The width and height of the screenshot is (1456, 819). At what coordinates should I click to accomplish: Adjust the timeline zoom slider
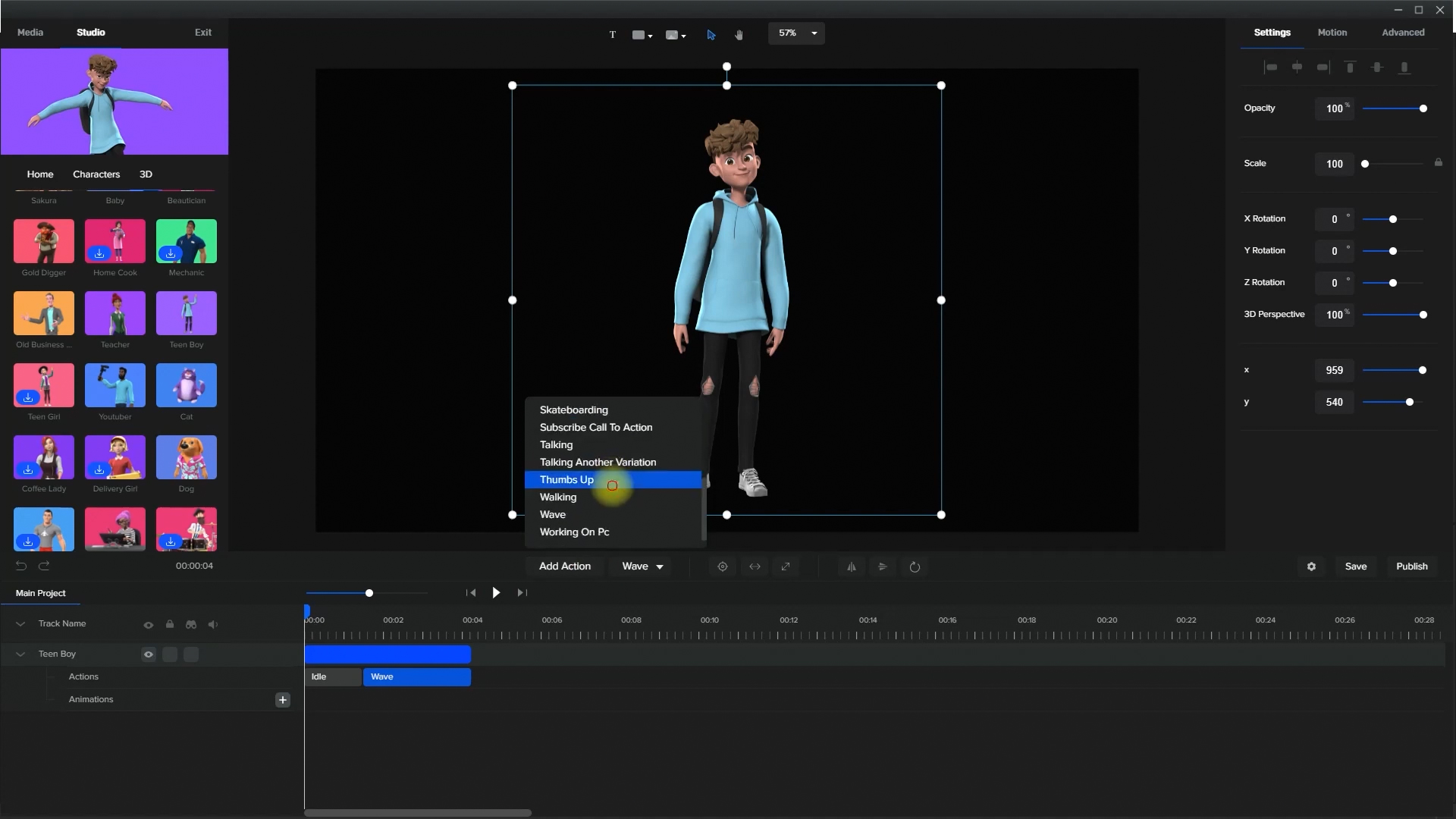coord(367,593)
